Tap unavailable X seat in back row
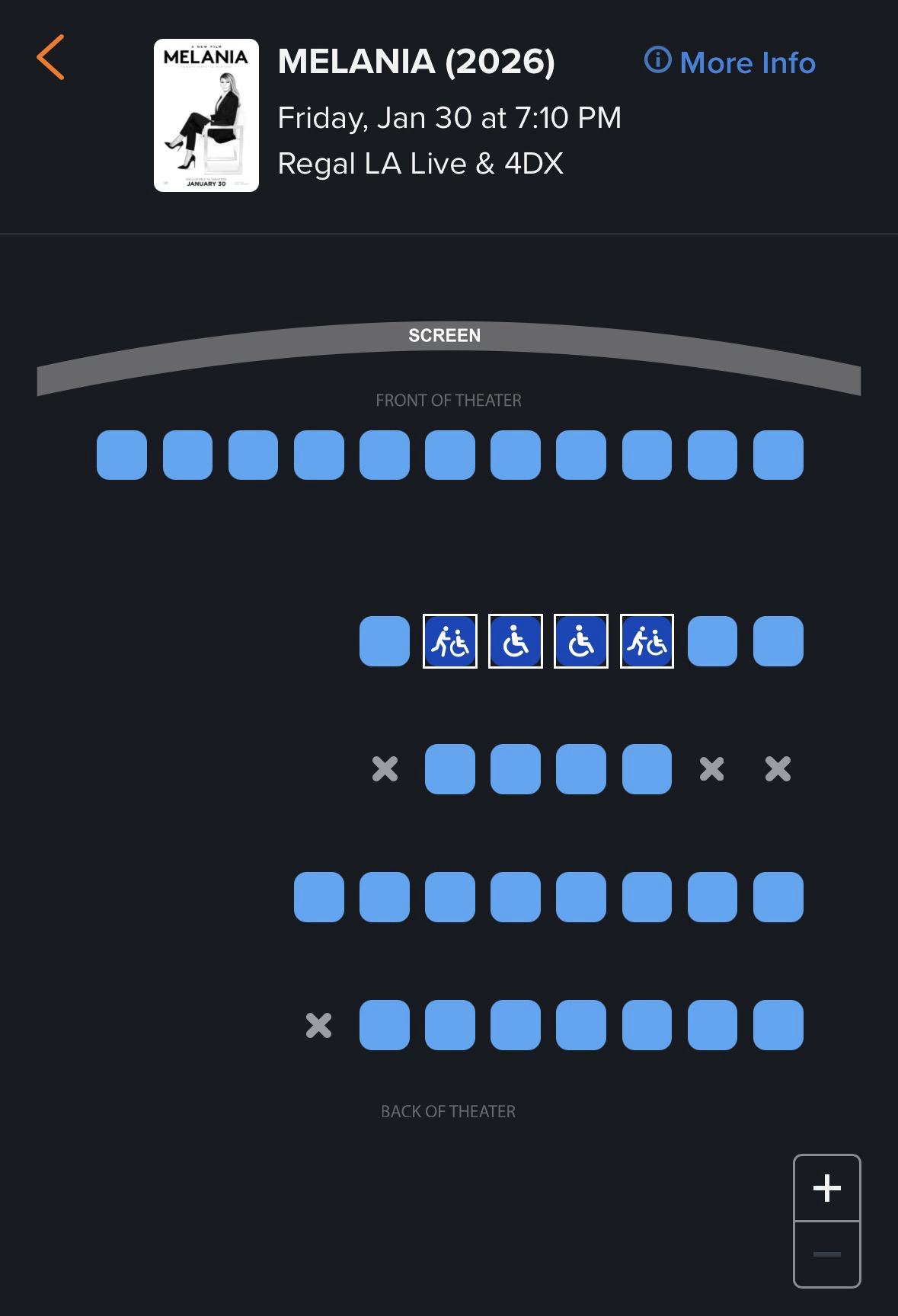898x1316 pixels. coord(318,1025)
